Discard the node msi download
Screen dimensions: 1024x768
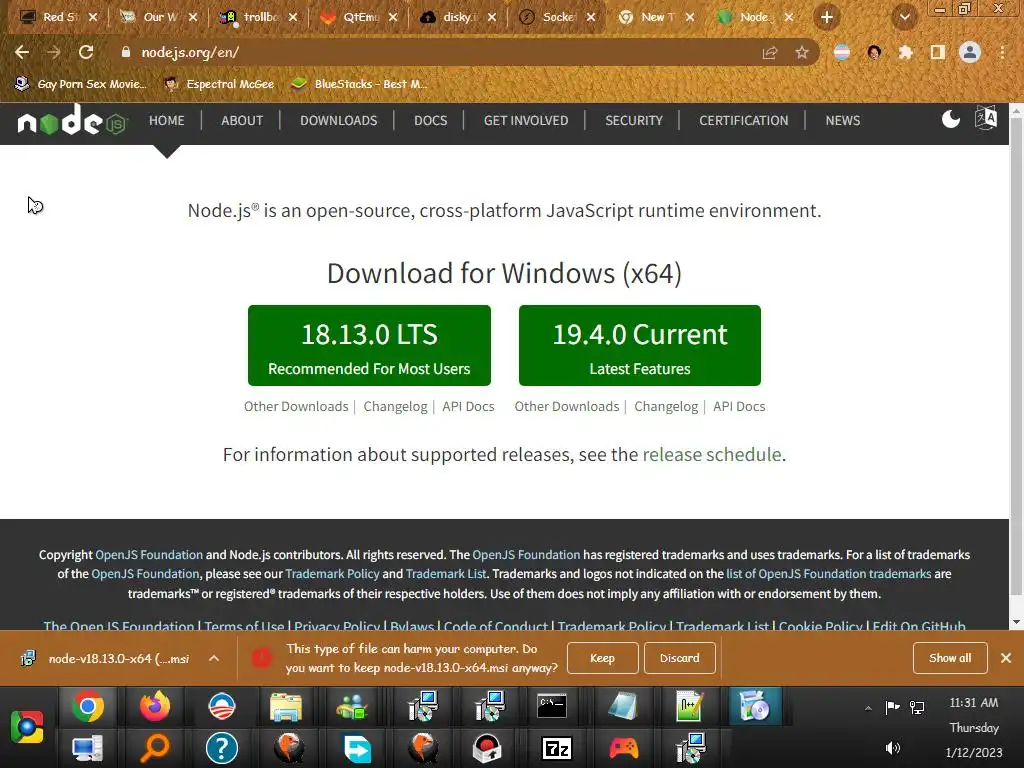point(679,658)
